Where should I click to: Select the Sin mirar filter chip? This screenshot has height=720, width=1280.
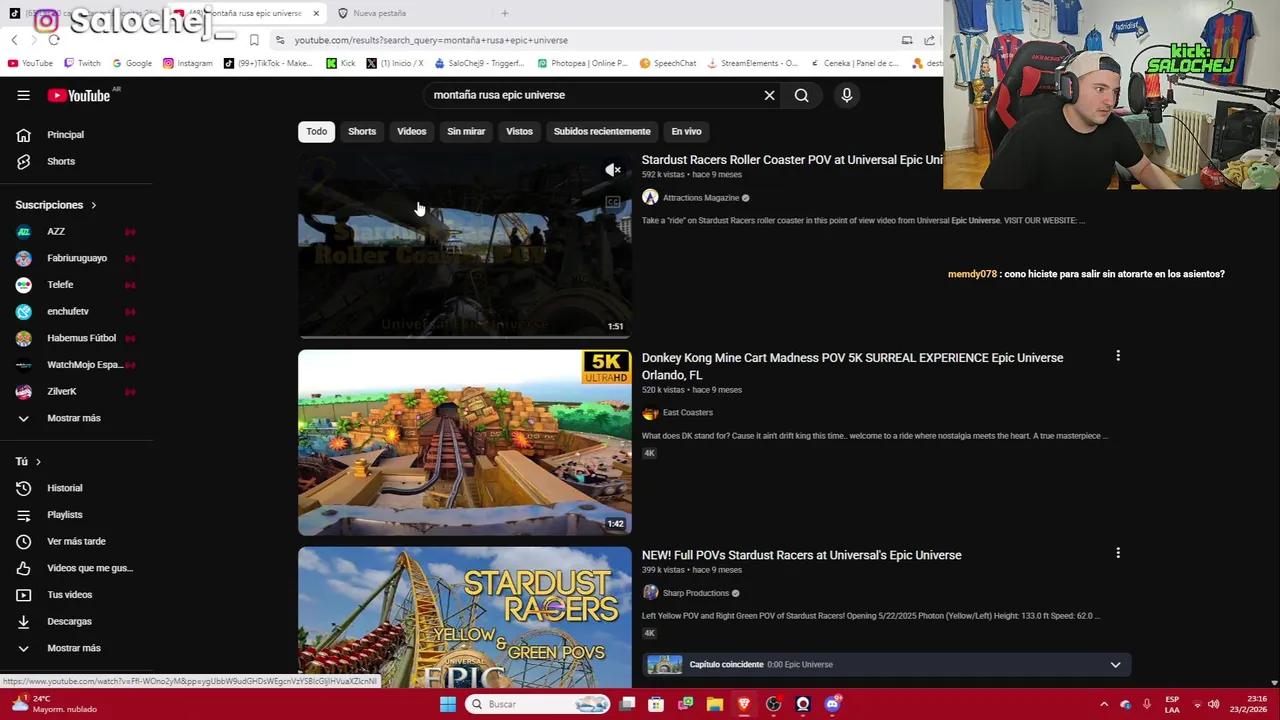466,131
